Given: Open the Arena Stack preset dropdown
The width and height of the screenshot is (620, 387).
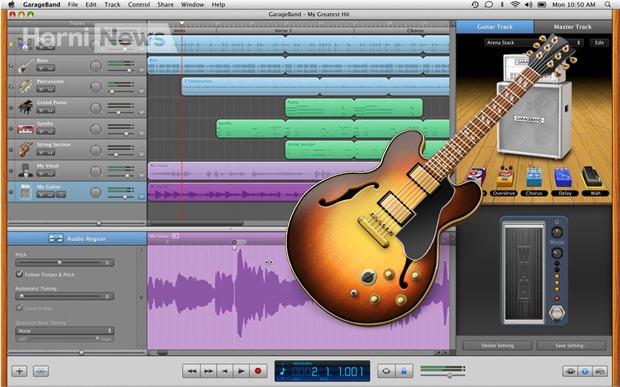Looking at the screenshot, I should click(534, 42).
